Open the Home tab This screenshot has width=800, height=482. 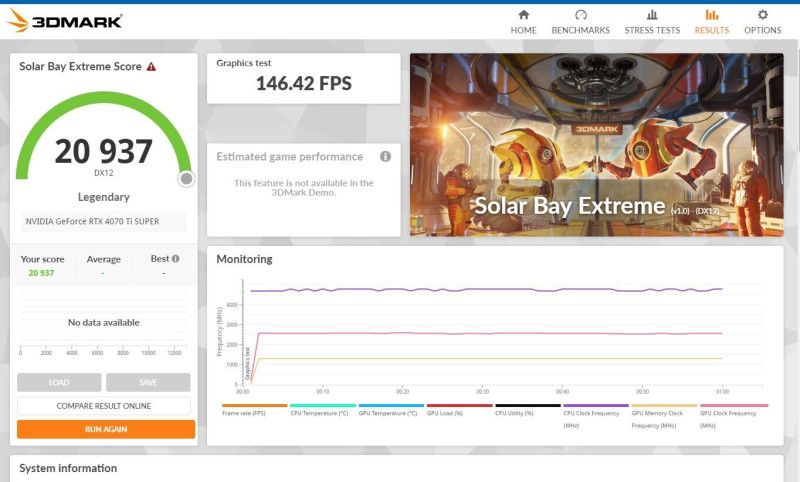click(x=523, y=22)
